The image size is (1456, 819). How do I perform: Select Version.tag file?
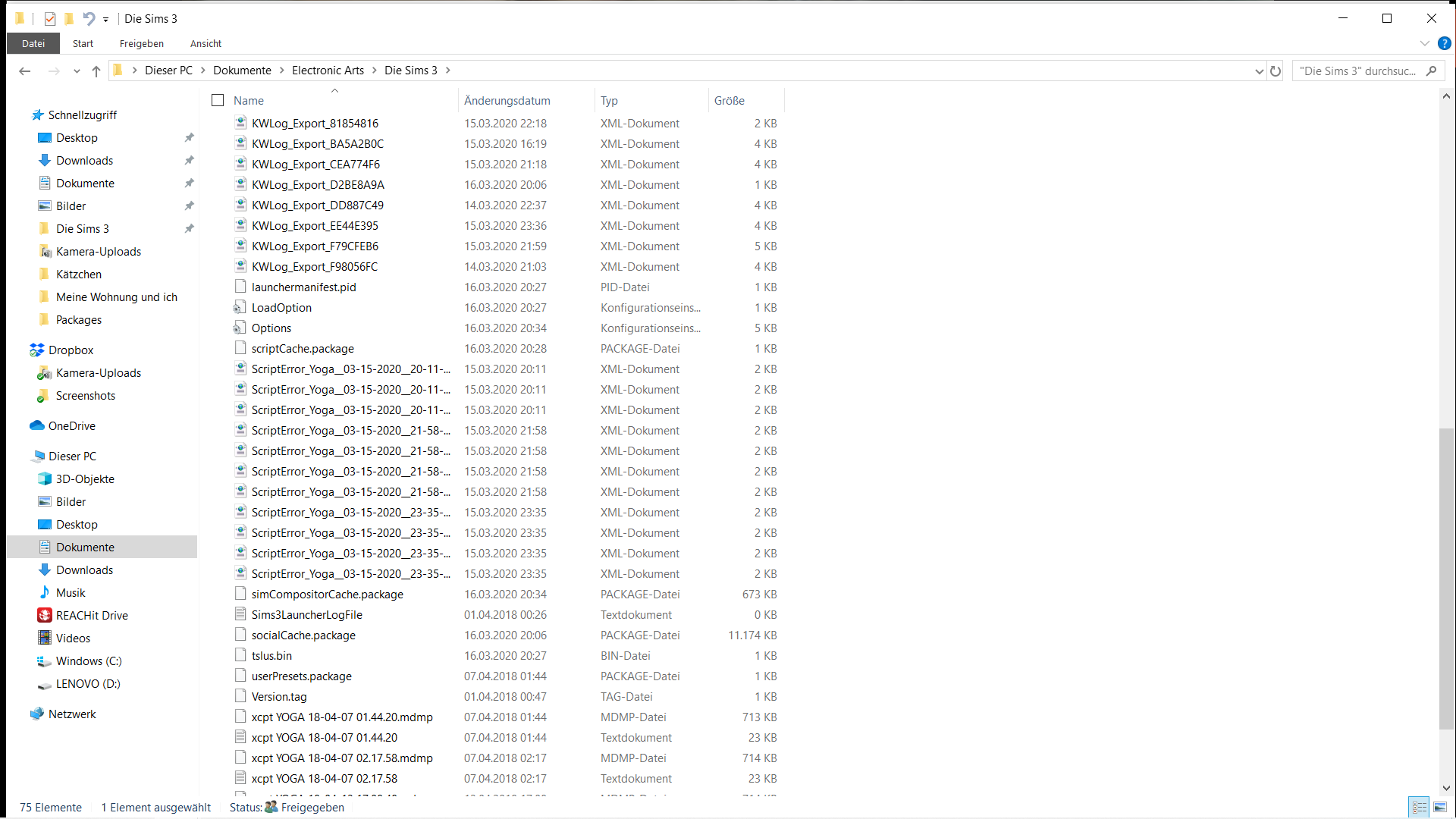coord(279,697)
